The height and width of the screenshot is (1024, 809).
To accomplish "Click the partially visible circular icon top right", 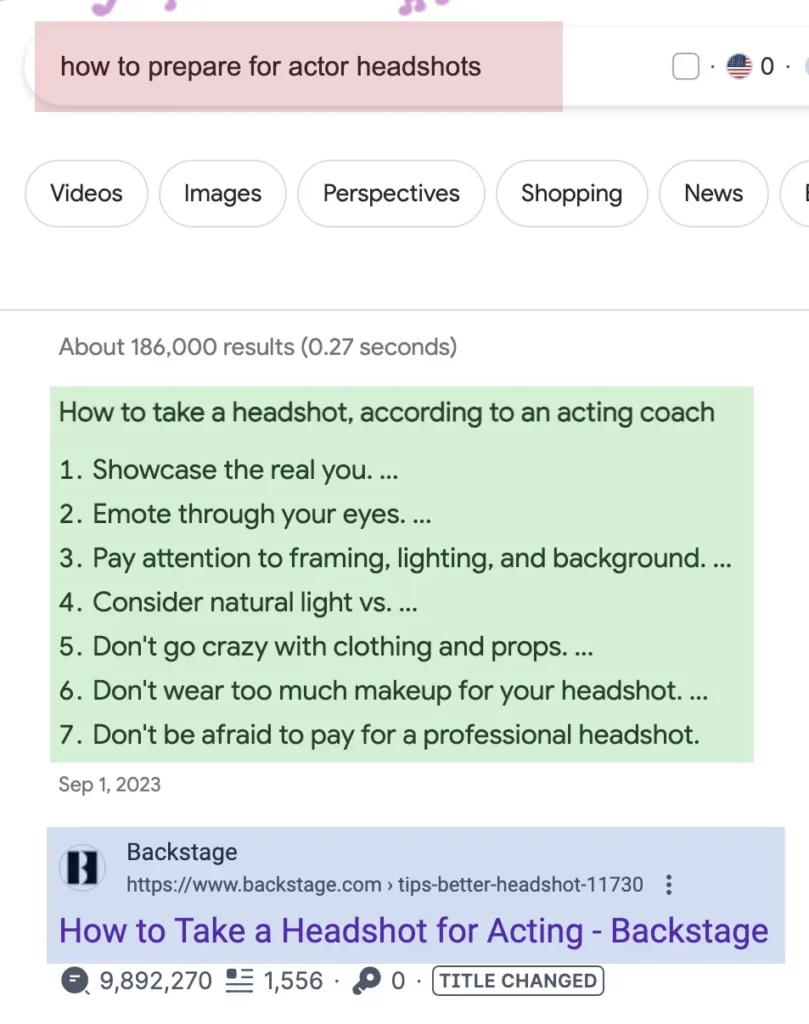I will coord(805,66).
